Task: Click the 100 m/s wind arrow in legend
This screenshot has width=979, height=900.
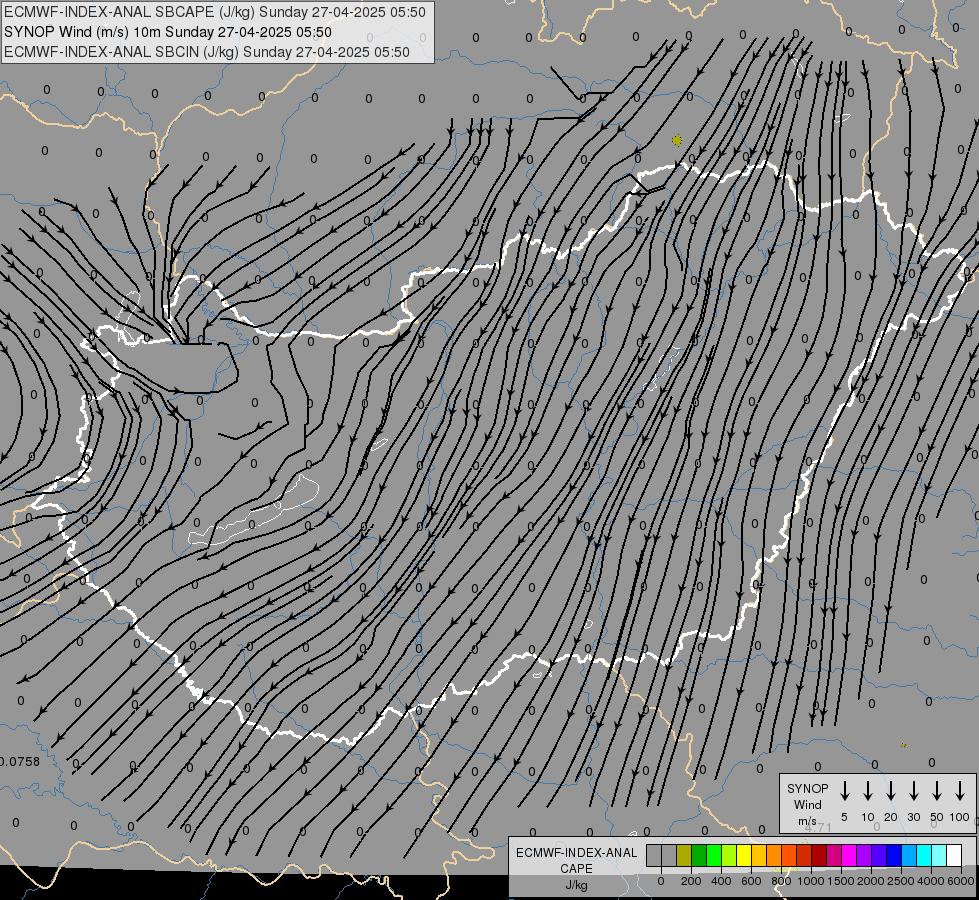Action: point(960,790)
